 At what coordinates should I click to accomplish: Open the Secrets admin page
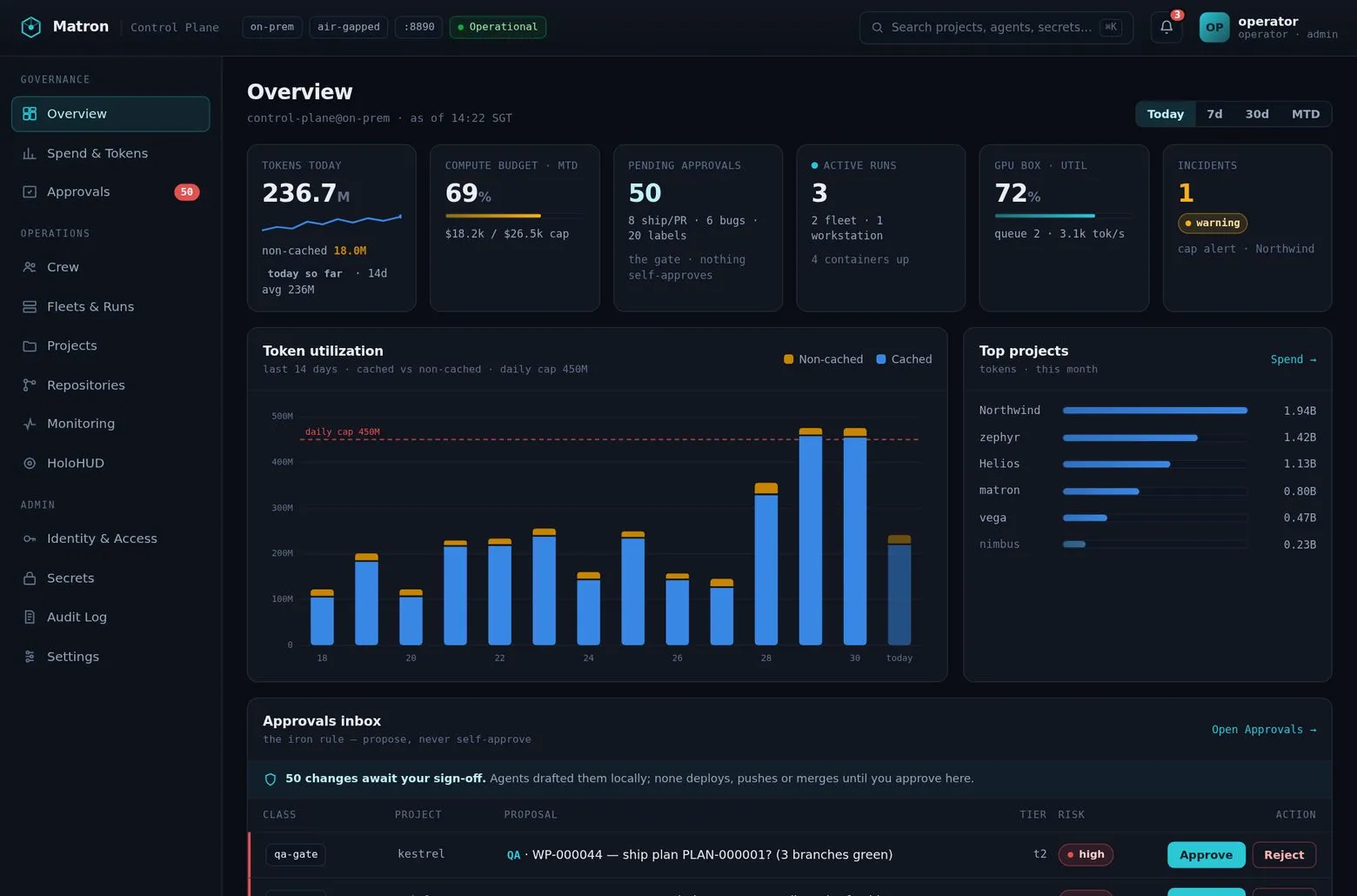click(x=110, y=578)
